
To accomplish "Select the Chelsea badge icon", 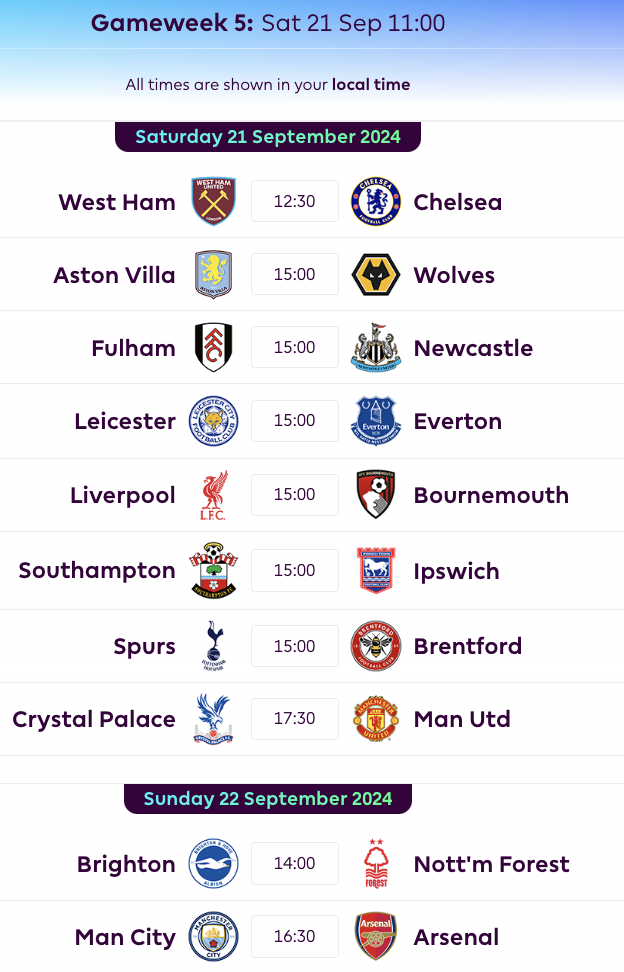I will tap(376, 201).
